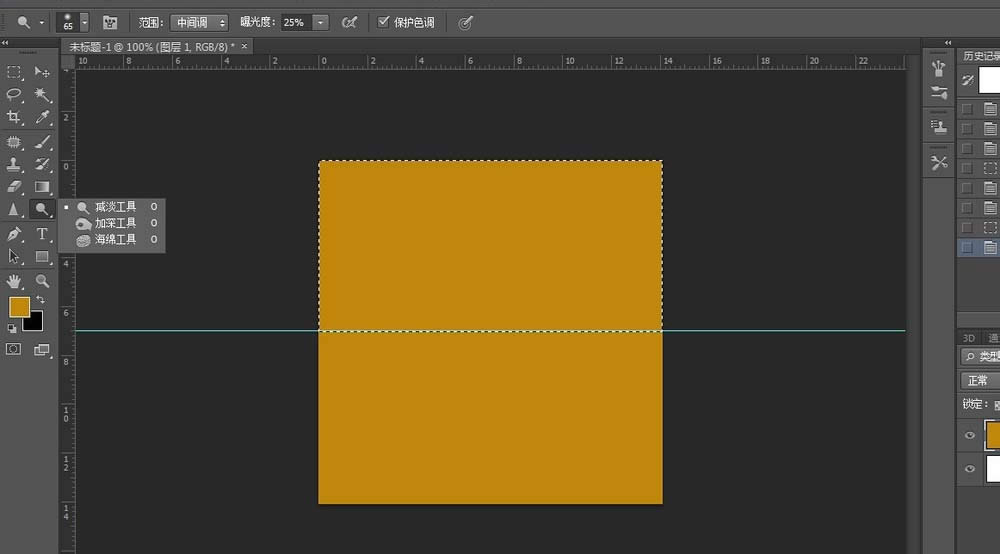Open the blend mode 正常 dropdown
Screen dimensions: 1000x554
click(980, 381)
